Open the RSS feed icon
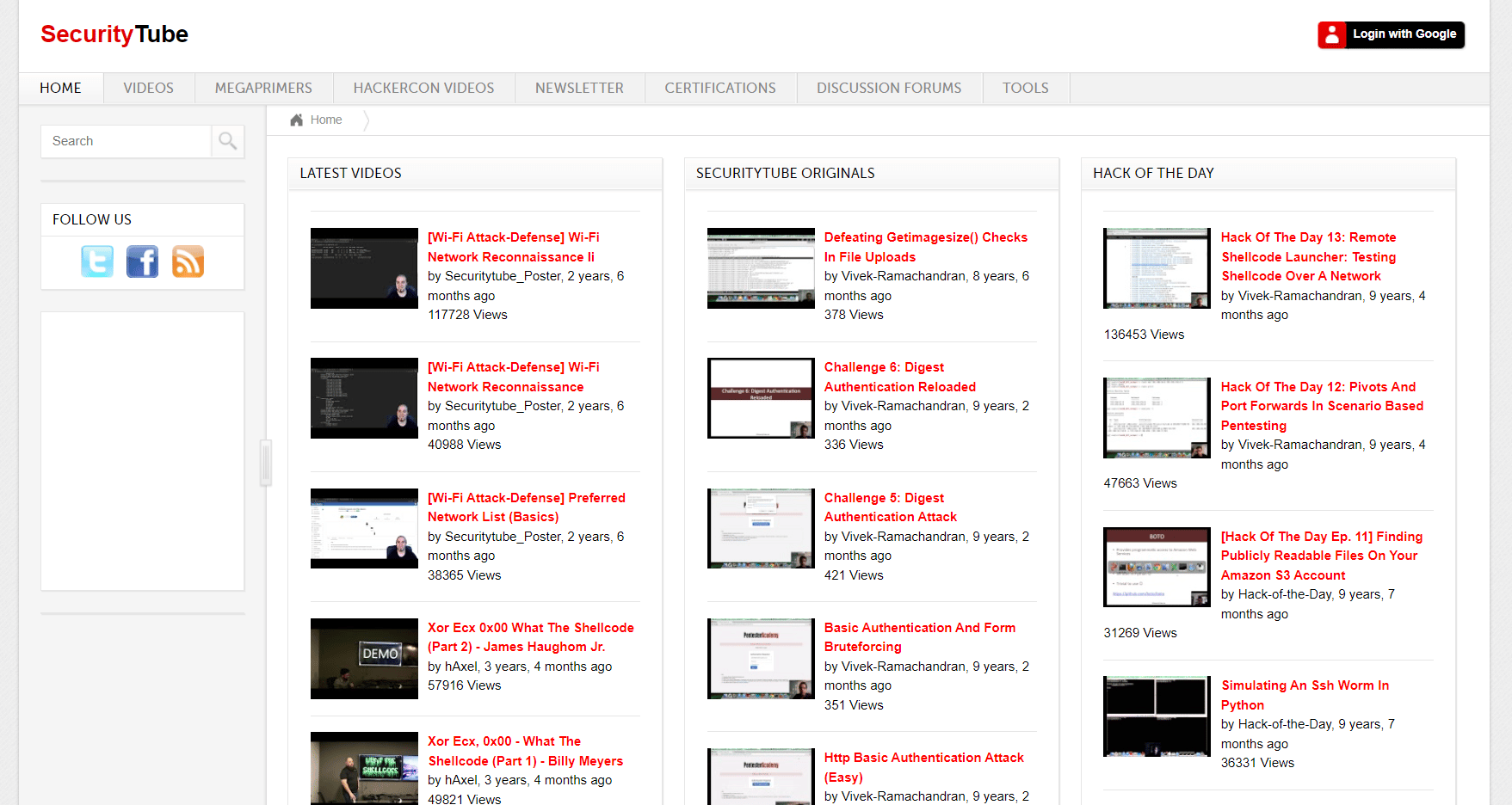 pos(188,261)
